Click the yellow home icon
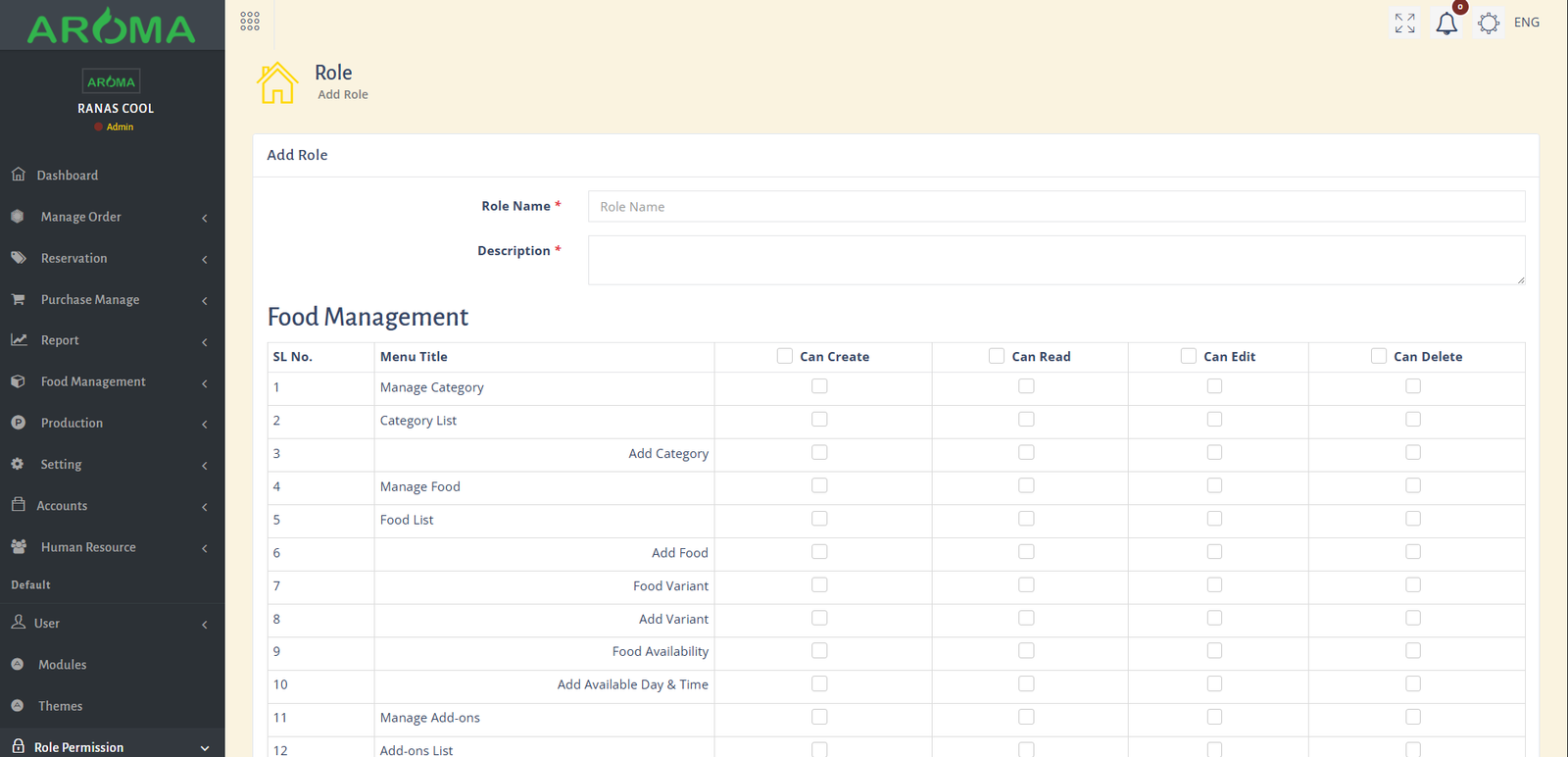1568x757 pixels. pyautogui.click(x=277, y=82)
